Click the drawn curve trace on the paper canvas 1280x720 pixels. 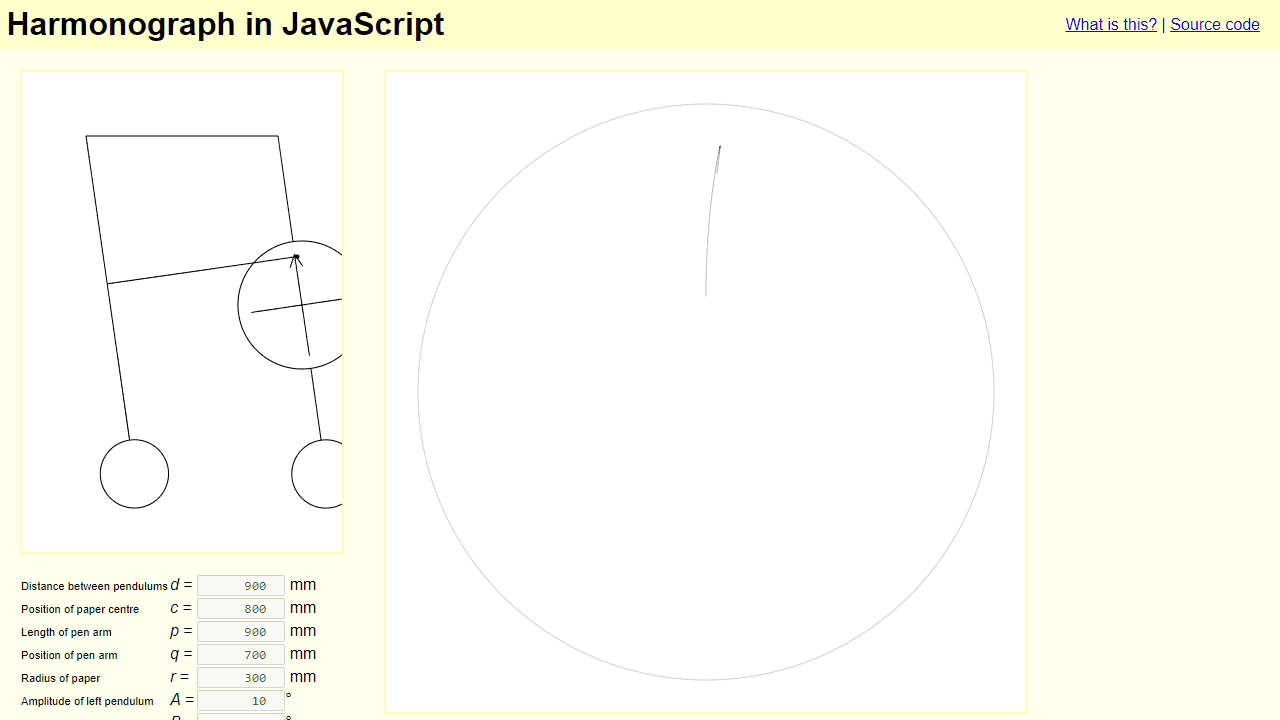point(710,220)
